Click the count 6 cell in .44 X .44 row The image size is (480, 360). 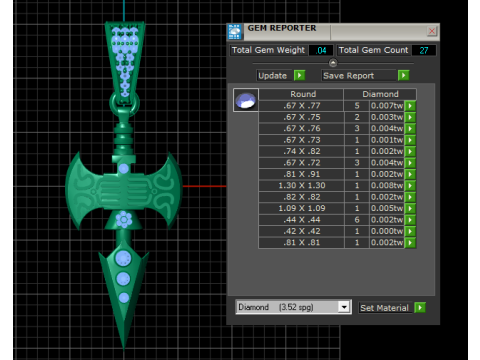pyautogui.click(x=357, y=220)
